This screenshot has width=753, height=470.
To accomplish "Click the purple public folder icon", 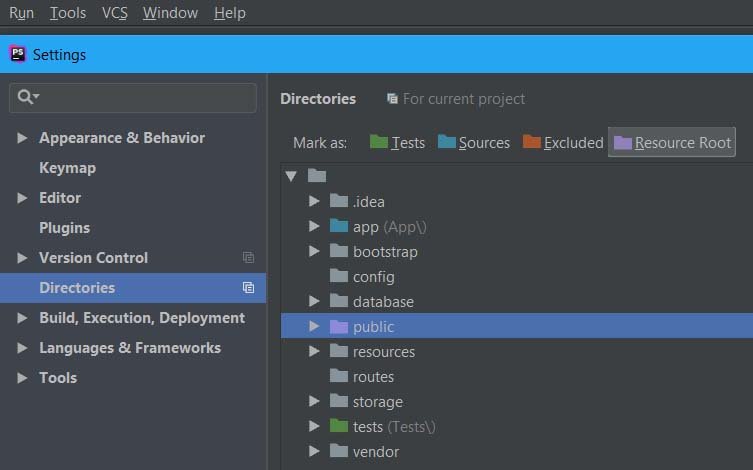I will click(338, 327).
